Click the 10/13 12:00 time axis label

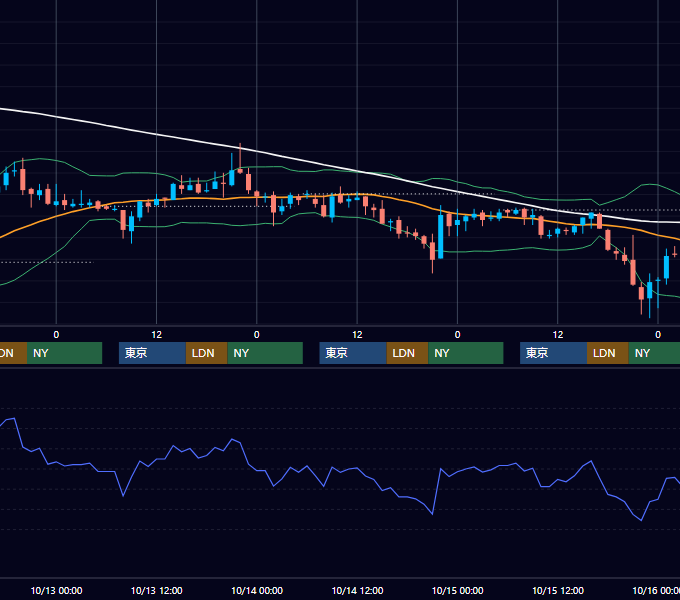(x=157, y=590)
